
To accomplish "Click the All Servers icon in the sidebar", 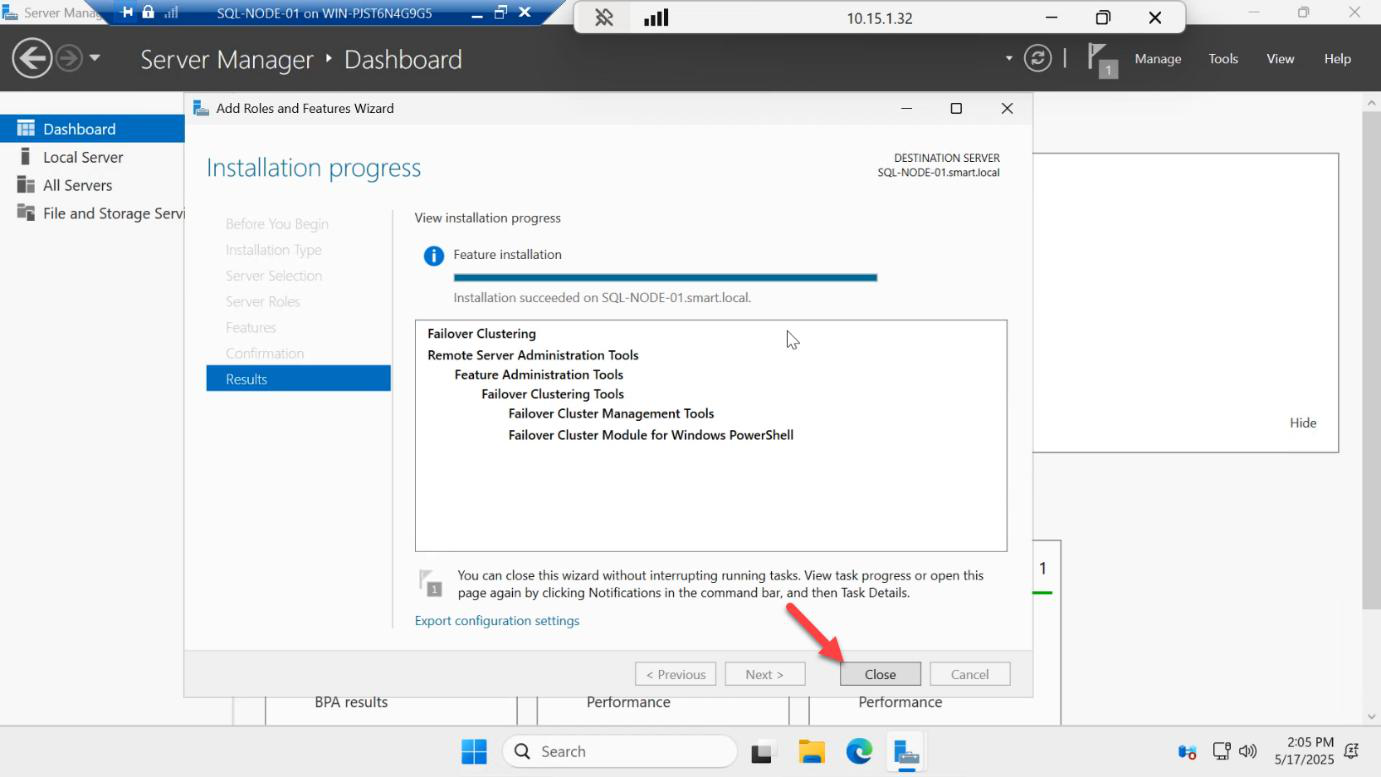I will (25, 185).
